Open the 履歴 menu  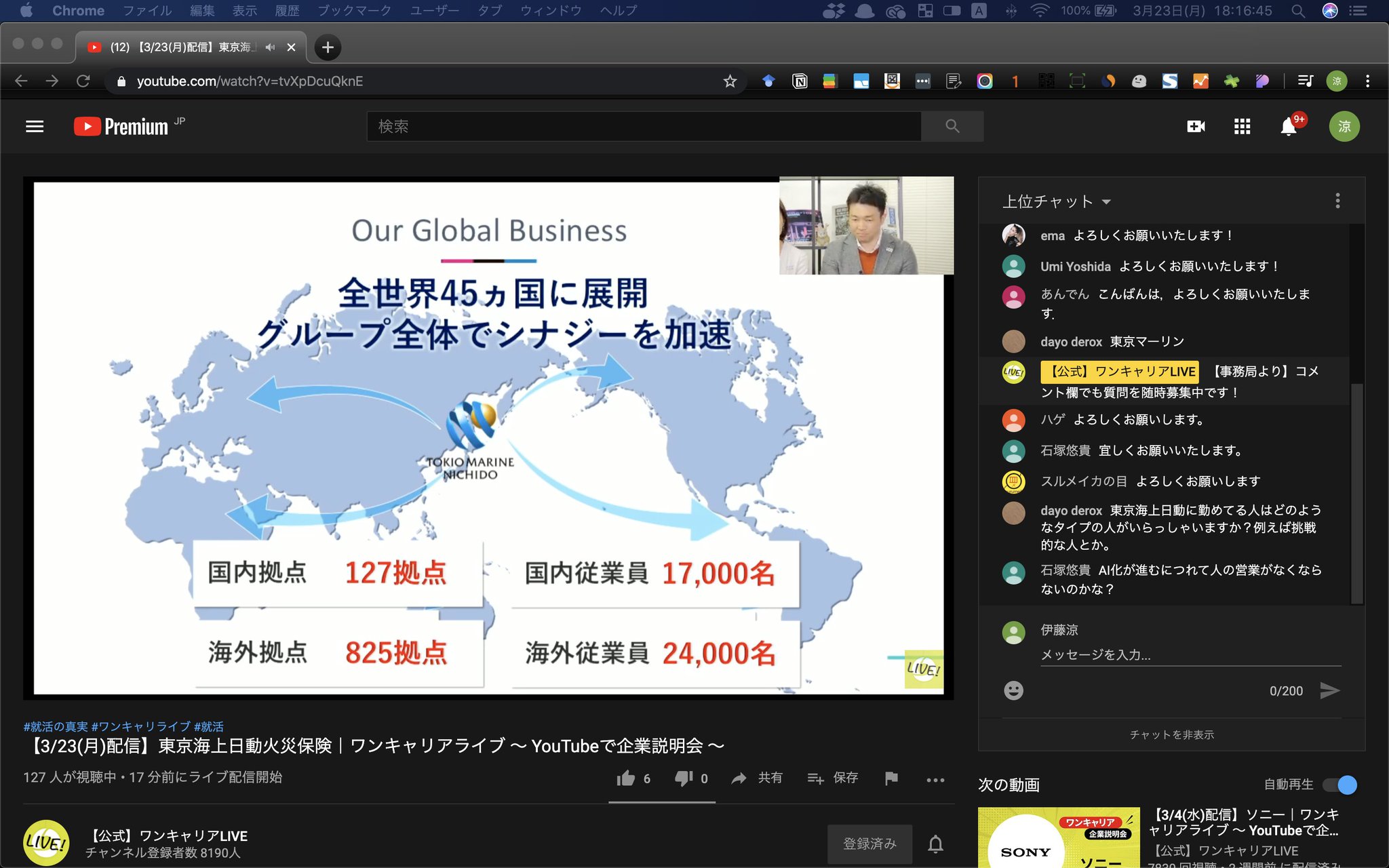287,10
